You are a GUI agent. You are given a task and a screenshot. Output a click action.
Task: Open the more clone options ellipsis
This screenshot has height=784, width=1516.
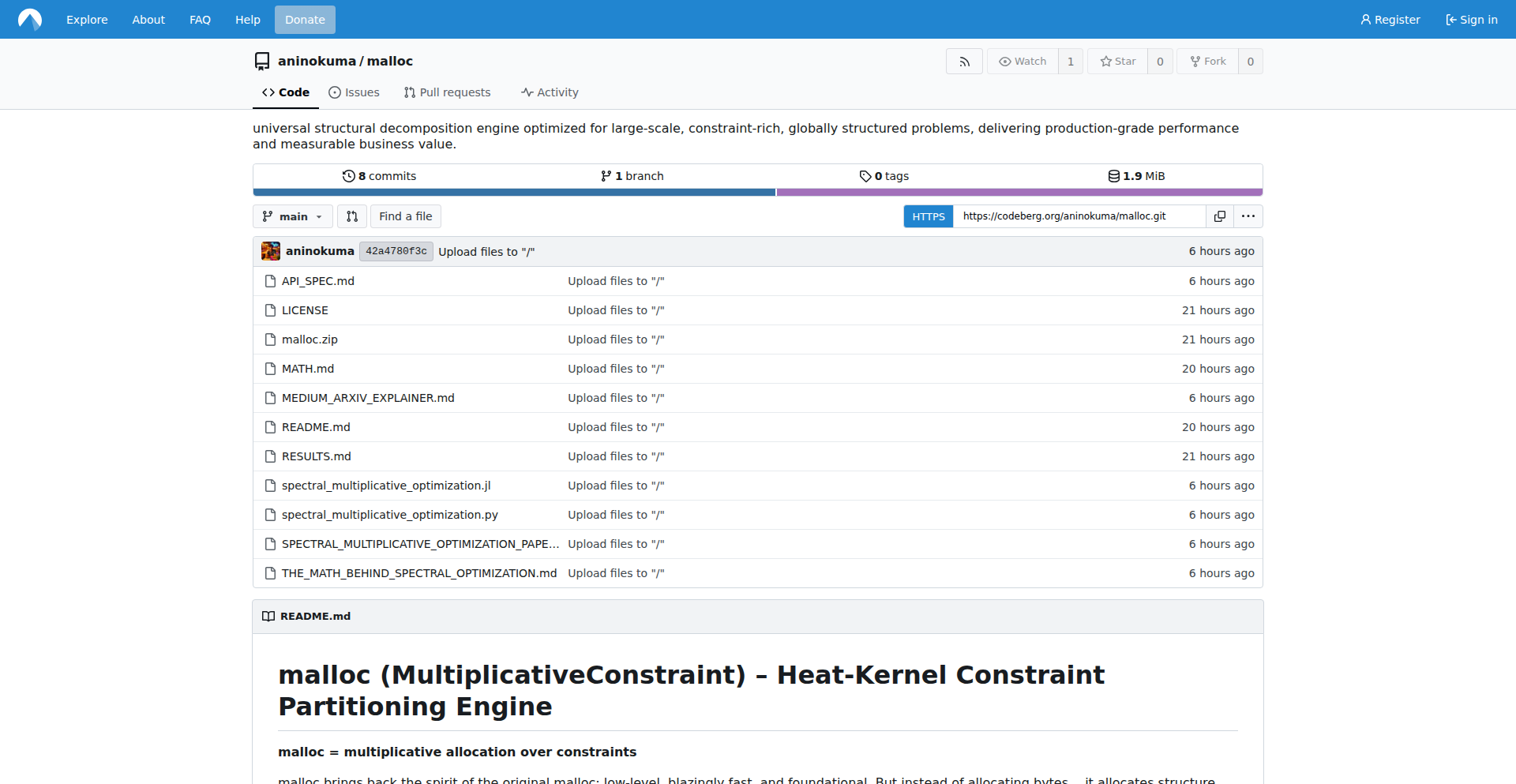(1248, 216)
